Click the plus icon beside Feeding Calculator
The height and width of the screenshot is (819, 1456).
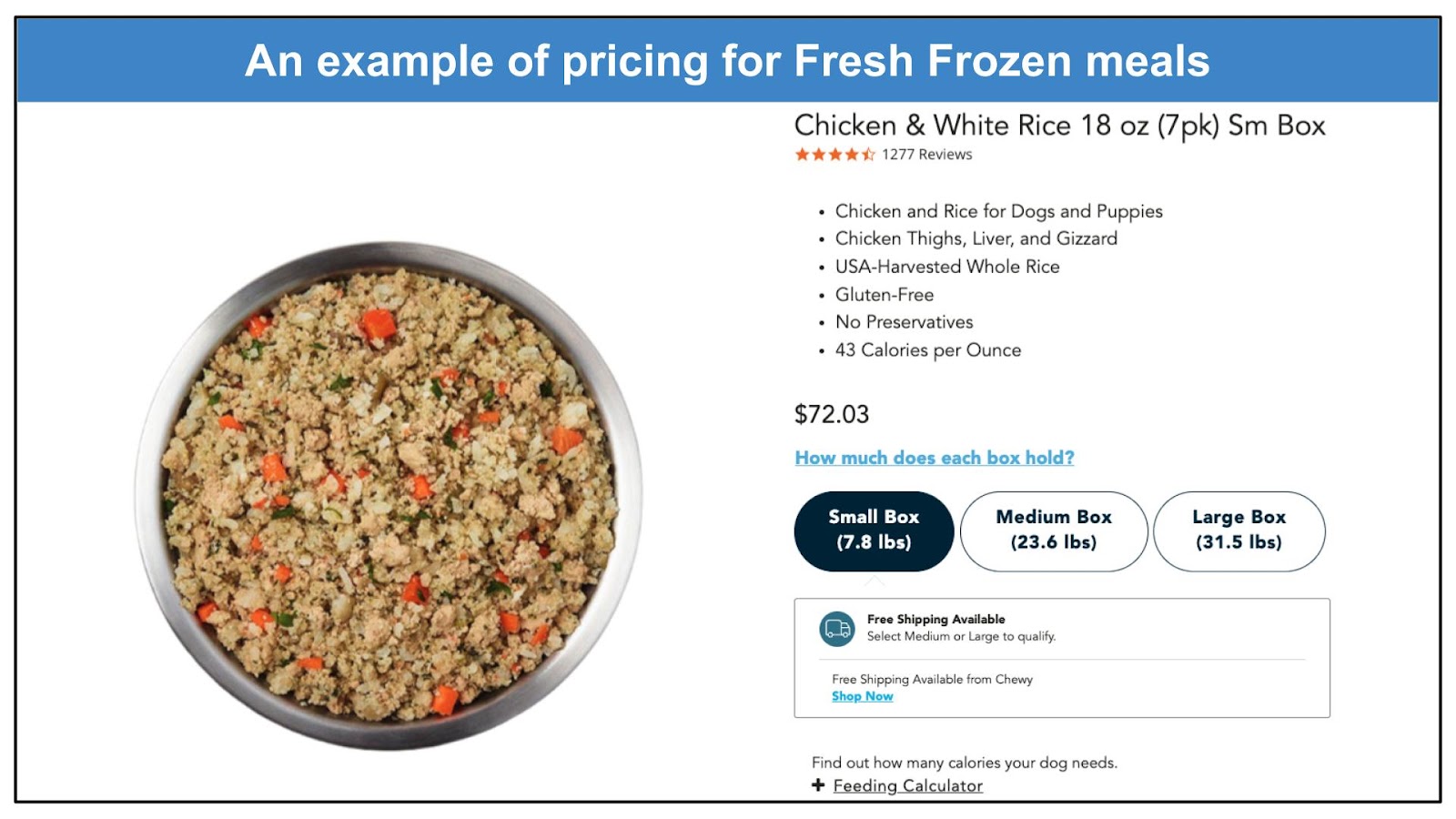[818, 785]
